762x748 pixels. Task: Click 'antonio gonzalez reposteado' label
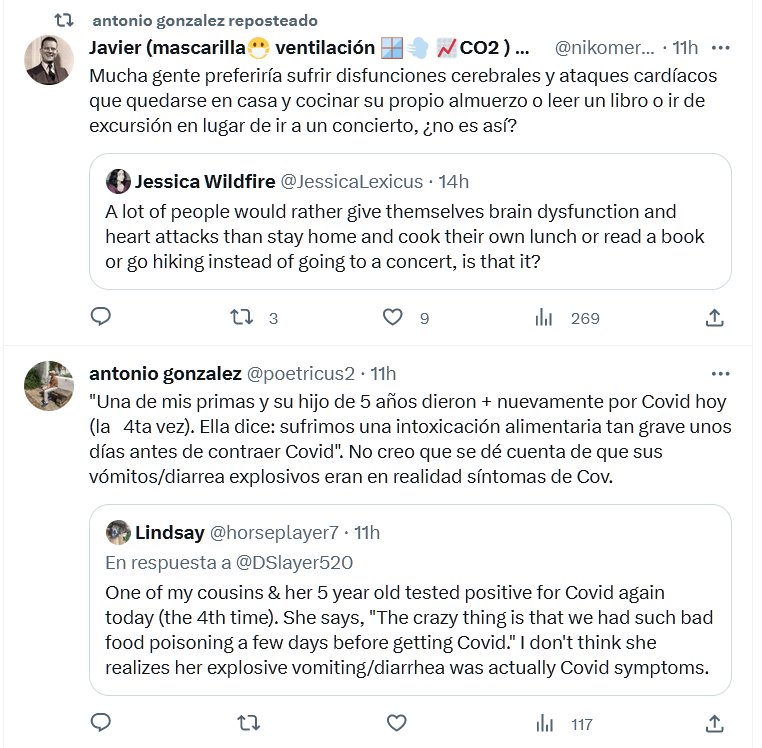pyautogui.click(x=204, y=20)
